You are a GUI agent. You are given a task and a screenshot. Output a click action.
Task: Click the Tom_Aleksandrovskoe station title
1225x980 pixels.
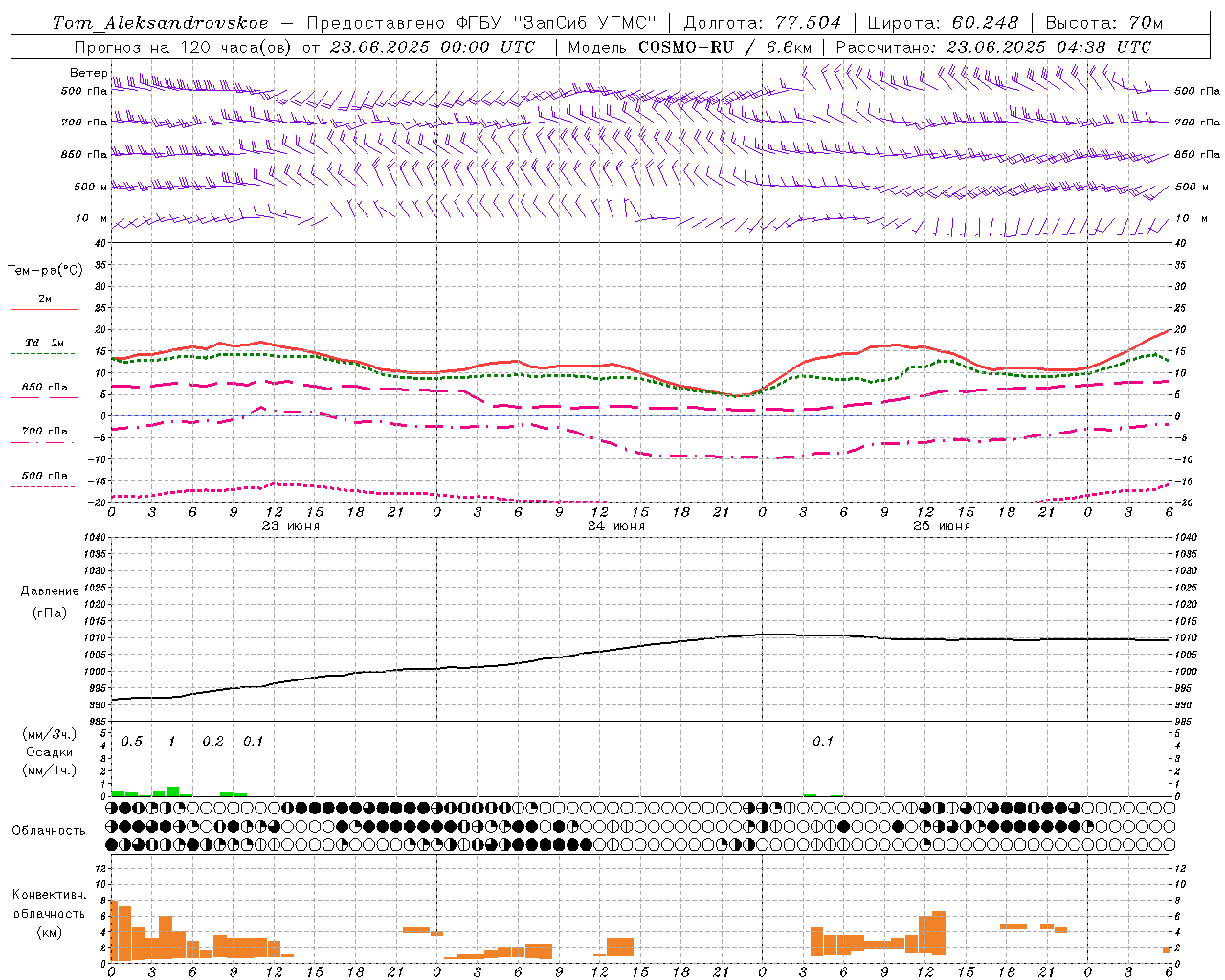coord(160,23)
